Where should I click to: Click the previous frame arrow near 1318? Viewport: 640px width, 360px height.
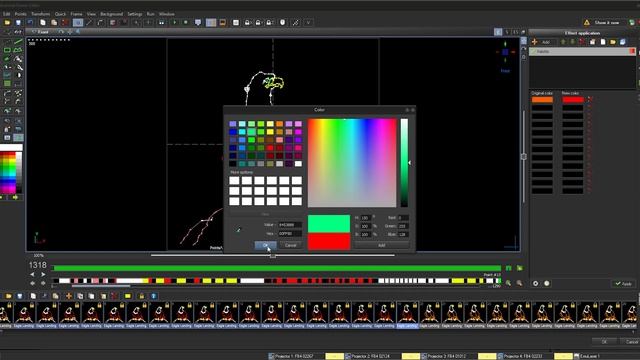pyautogui.click(x=33, y=275)
